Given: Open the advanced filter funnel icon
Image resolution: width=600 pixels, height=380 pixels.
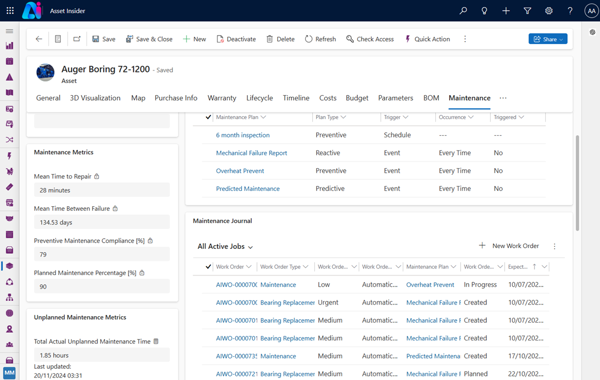Looking at the screenshot, I should (x=527, y=11).
